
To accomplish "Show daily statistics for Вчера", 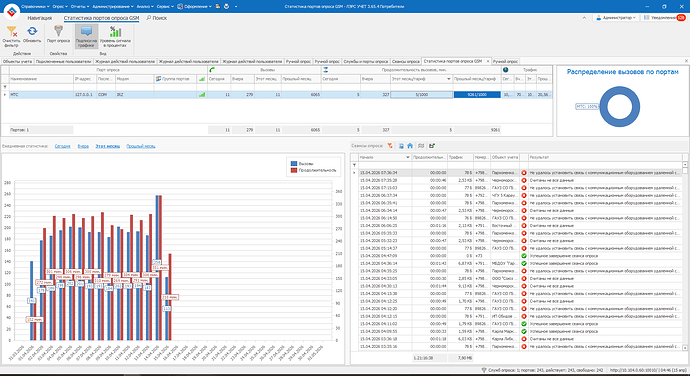I will coord(83,146).
